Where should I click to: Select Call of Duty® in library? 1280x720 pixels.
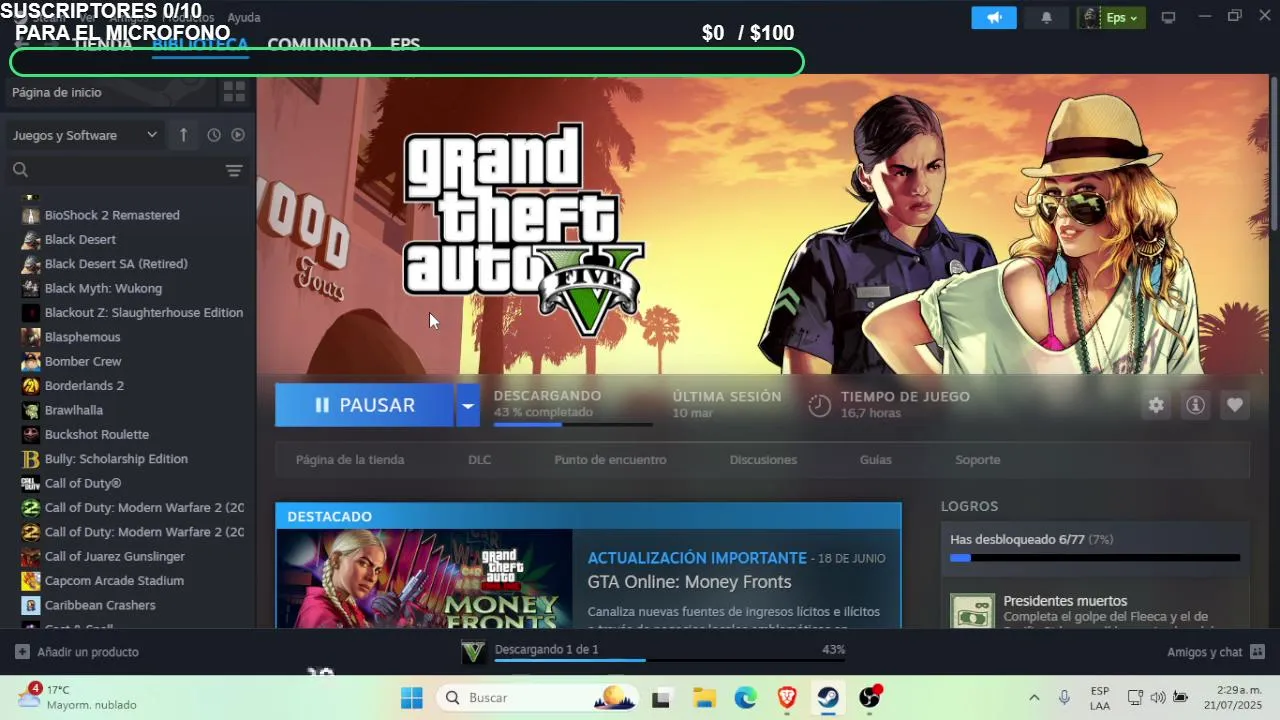coord(83,484)
